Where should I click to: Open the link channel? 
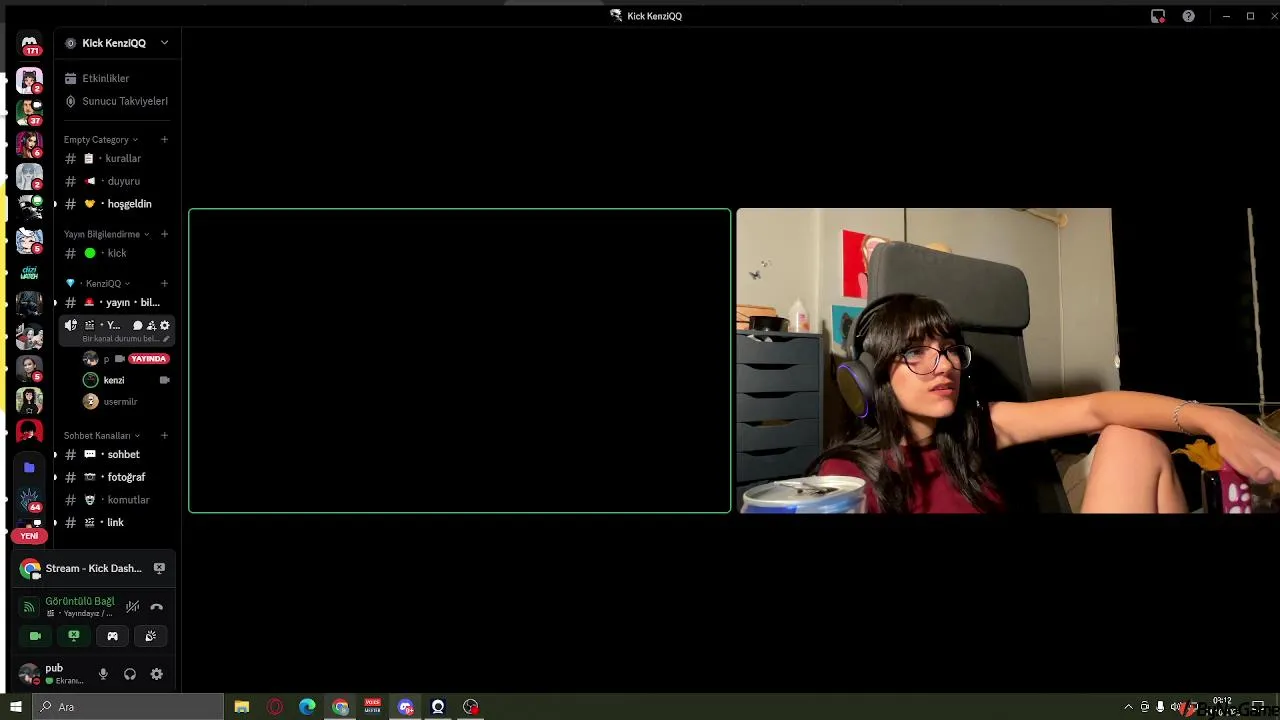[117, 522]
